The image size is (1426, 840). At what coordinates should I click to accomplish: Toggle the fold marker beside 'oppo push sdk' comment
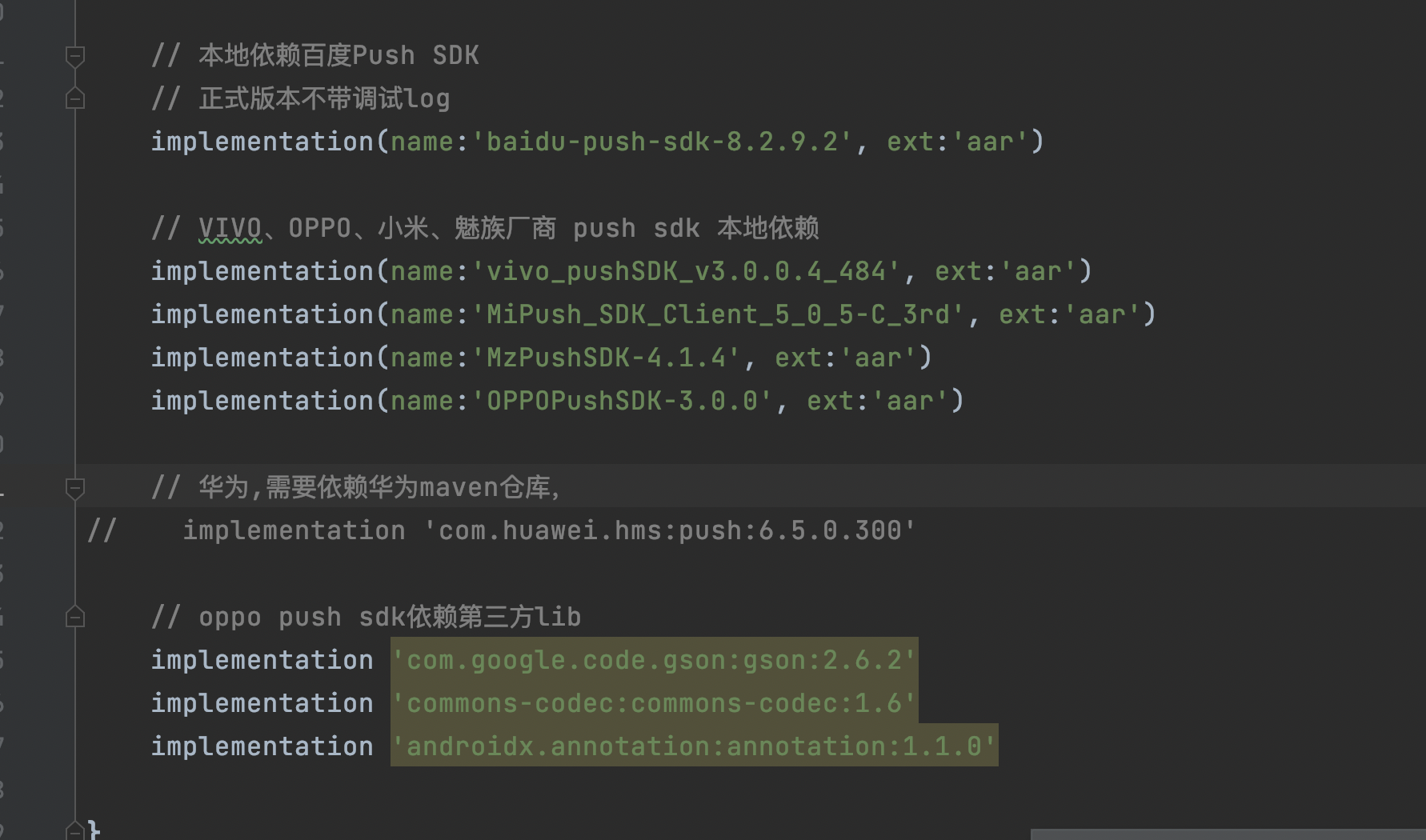click(75, 617)
